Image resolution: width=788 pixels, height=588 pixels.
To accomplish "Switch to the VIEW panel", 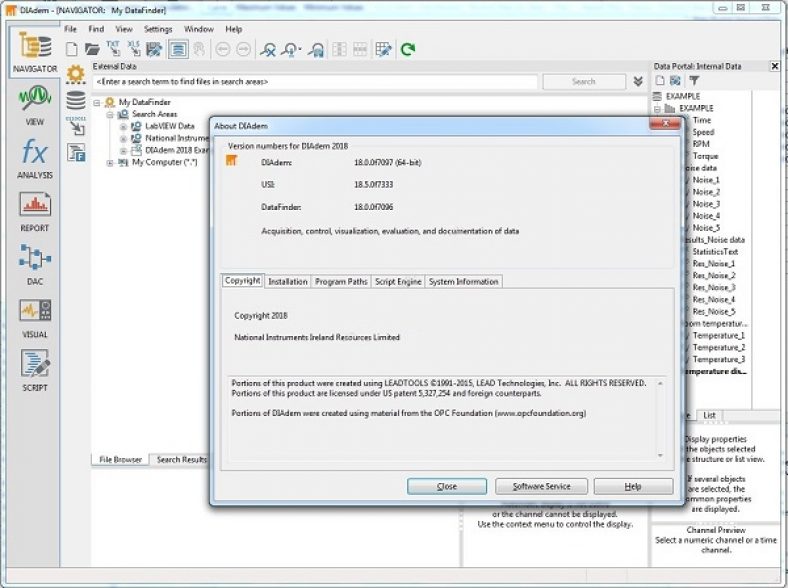I will (x=34, y=104).
